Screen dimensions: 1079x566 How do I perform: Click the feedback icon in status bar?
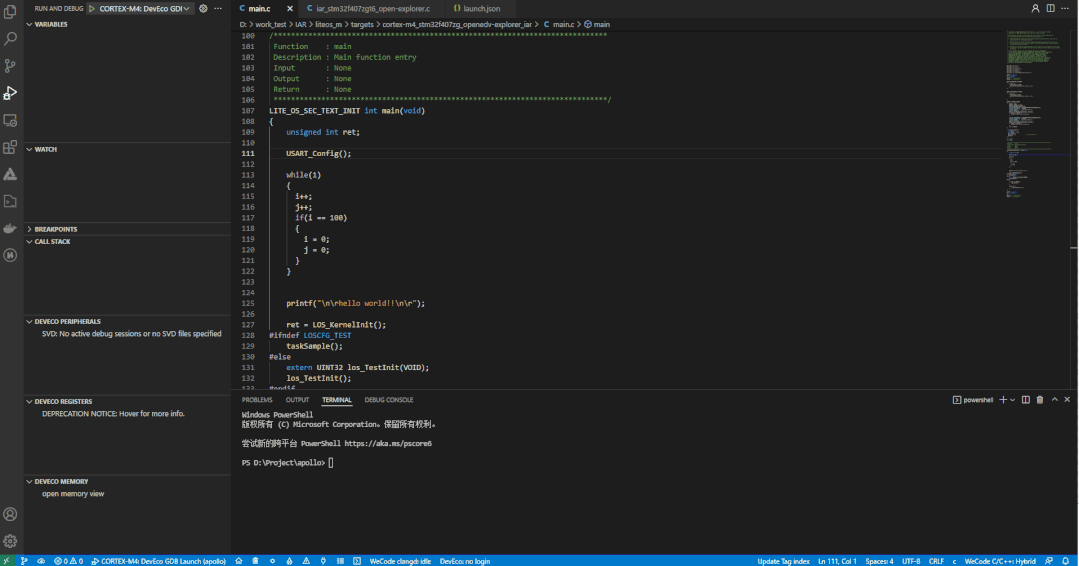(x=1049, y=561)
